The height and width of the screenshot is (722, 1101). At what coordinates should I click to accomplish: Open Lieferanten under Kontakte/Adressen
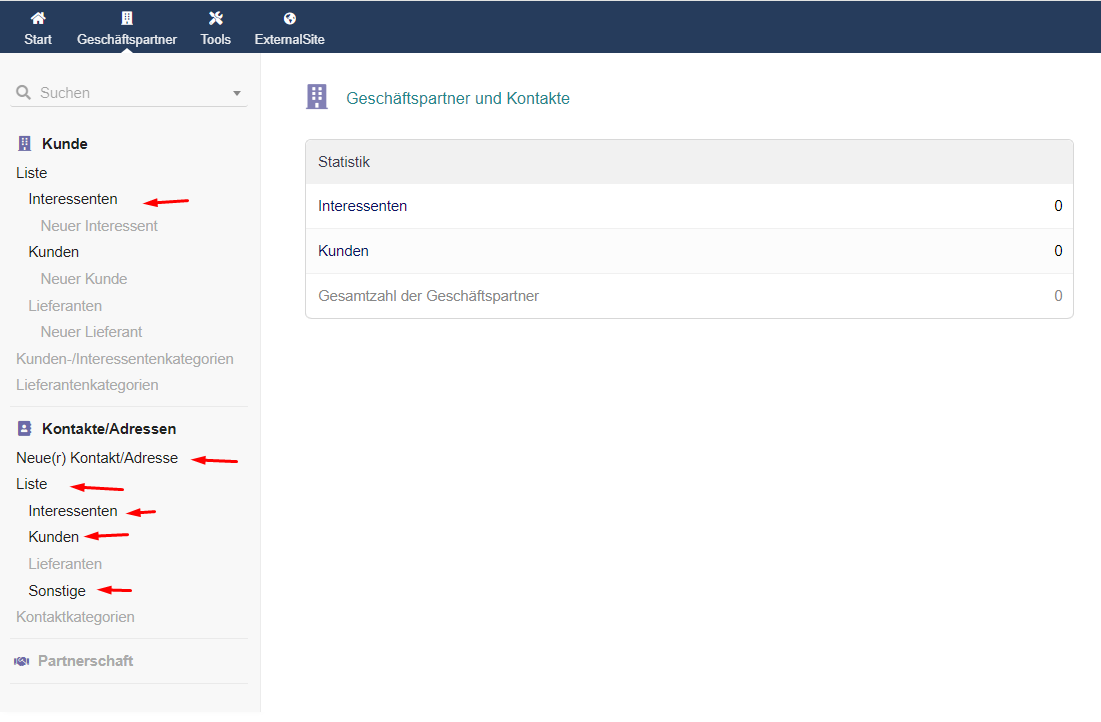coord(65,564)
